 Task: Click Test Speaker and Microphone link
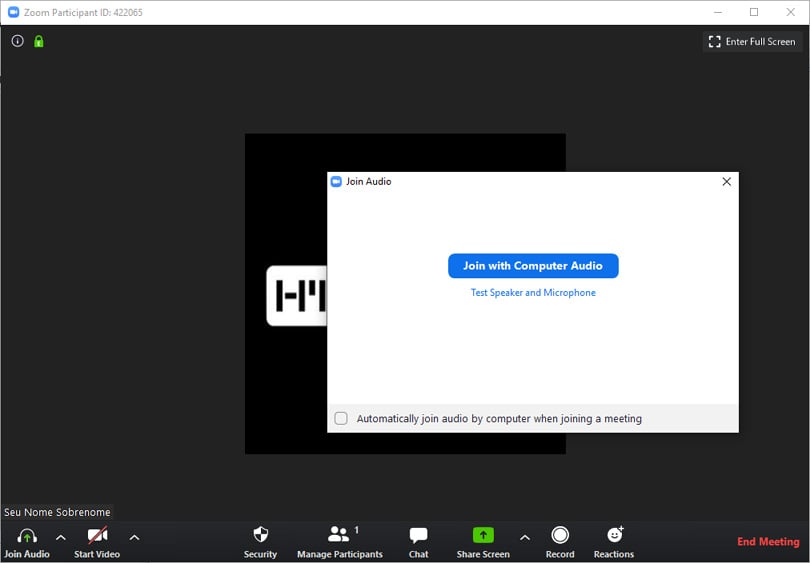click(533, 292)
